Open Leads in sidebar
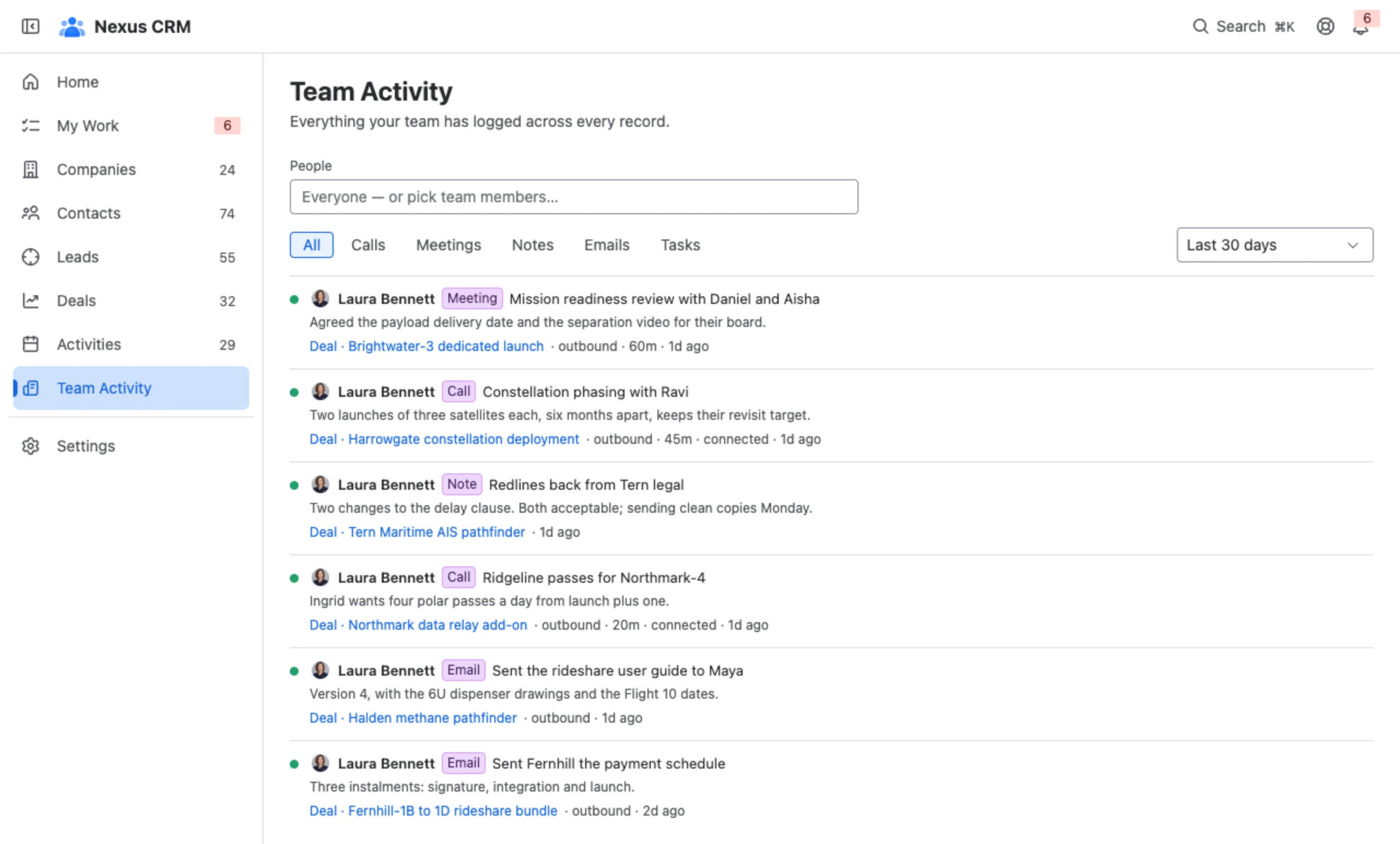1400x844 pixels. point(131,257)
